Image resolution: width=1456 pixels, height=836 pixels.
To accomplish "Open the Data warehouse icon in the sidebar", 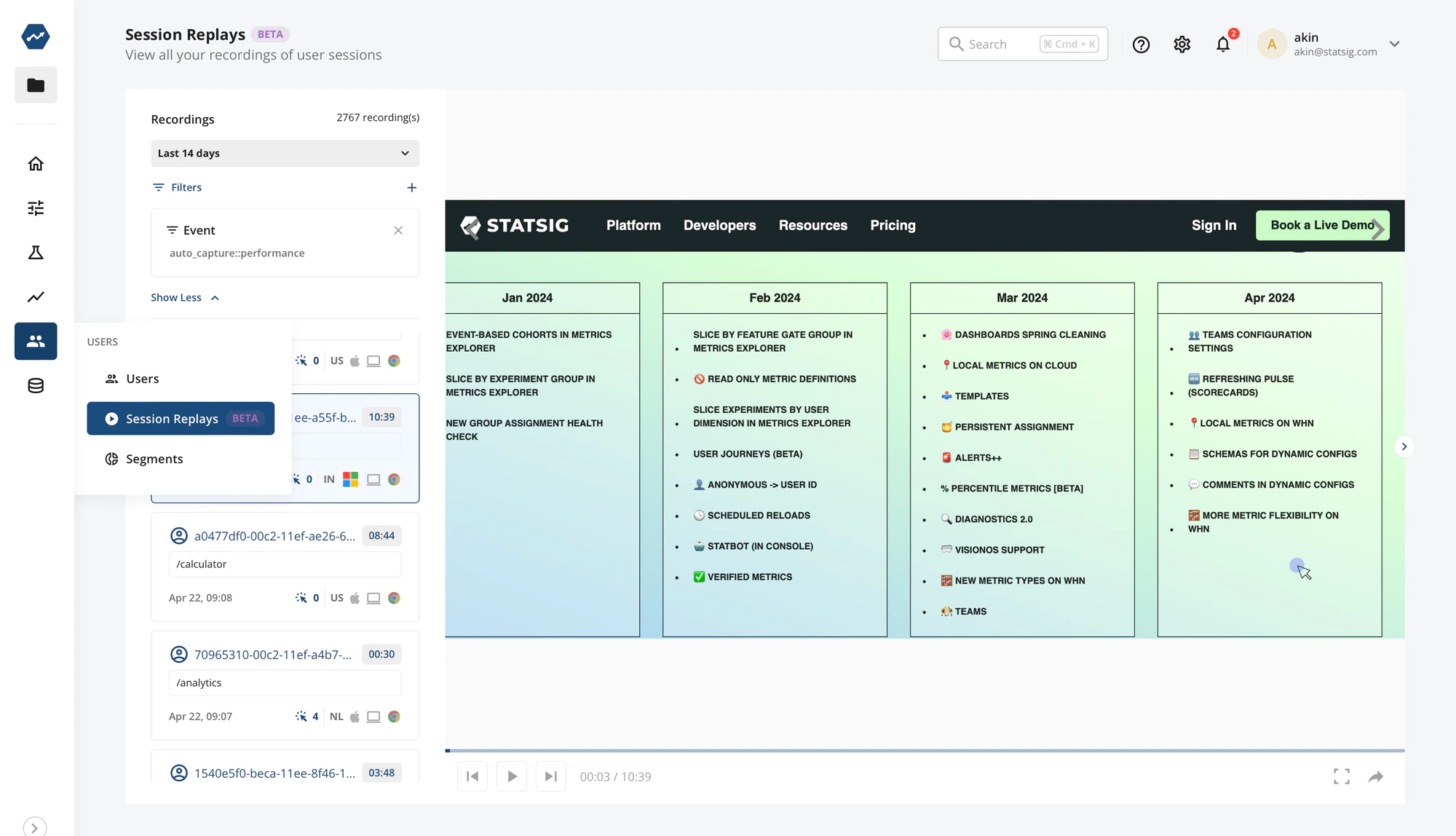I will coord(35,385).
